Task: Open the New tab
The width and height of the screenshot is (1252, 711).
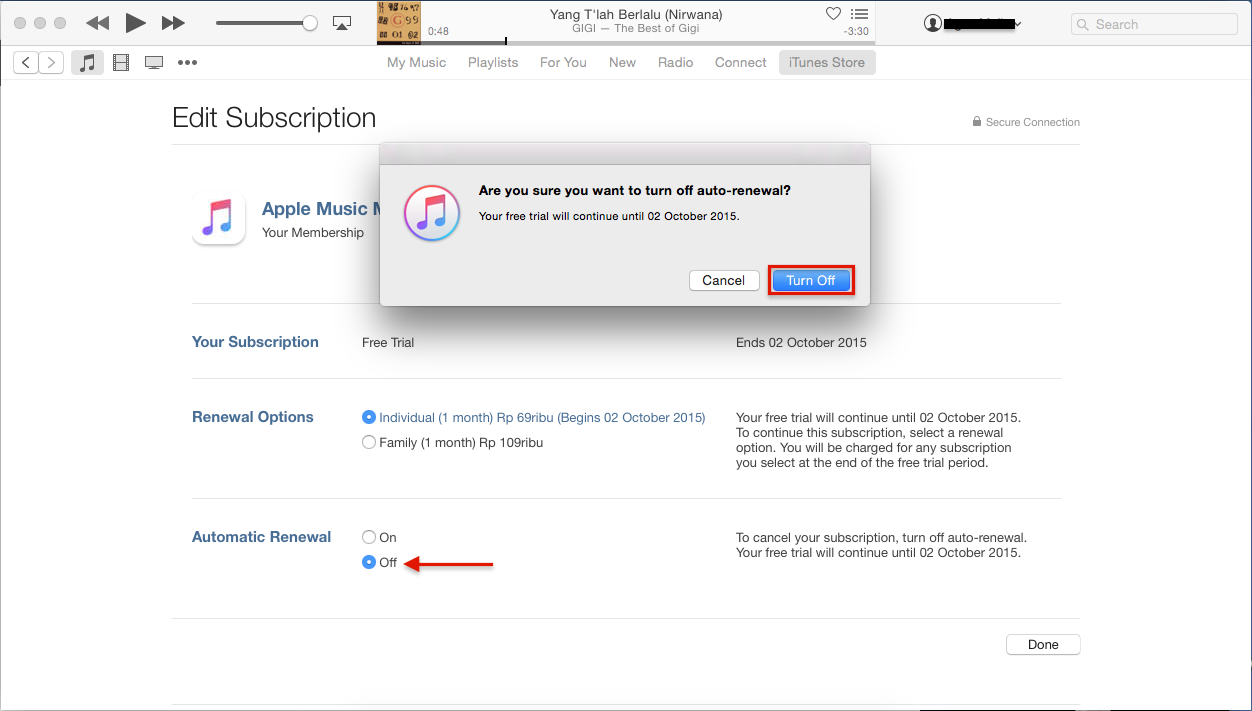Action: pyautogui.click(x=622, y=62)
